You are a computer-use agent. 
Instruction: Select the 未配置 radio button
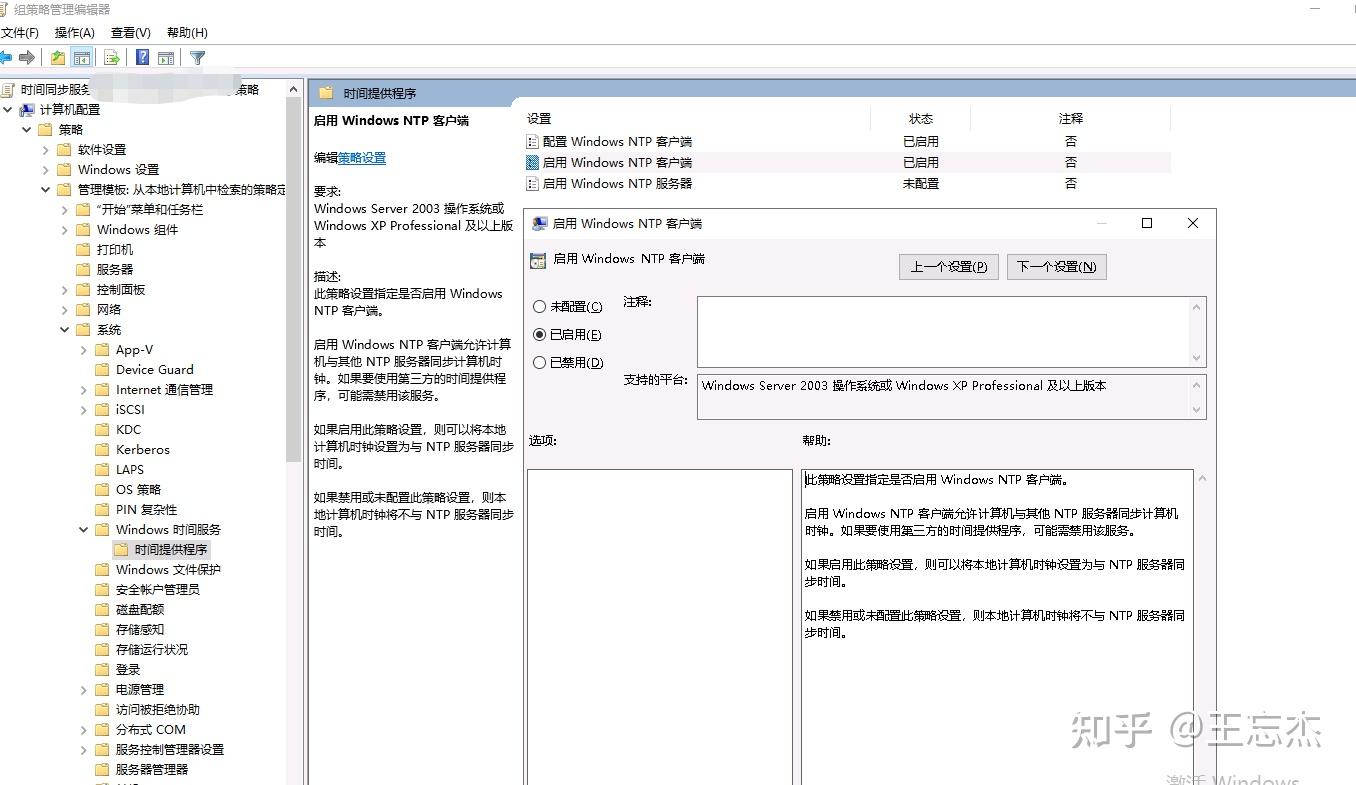point(540,307)
